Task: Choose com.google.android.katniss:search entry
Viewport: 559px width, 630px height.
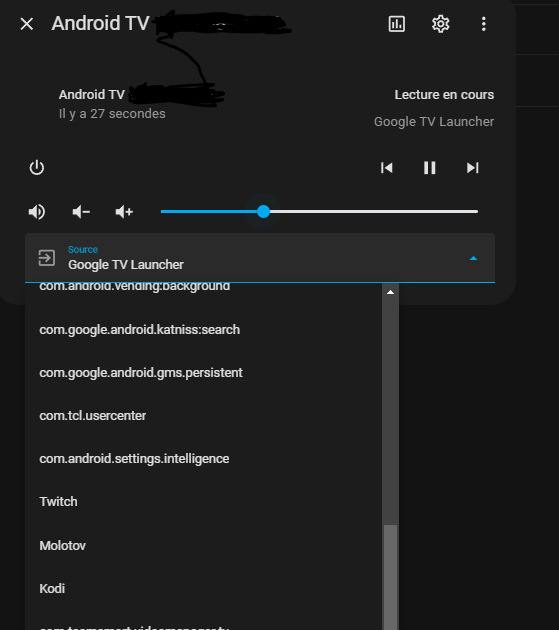Action: (x=203, y=329)
